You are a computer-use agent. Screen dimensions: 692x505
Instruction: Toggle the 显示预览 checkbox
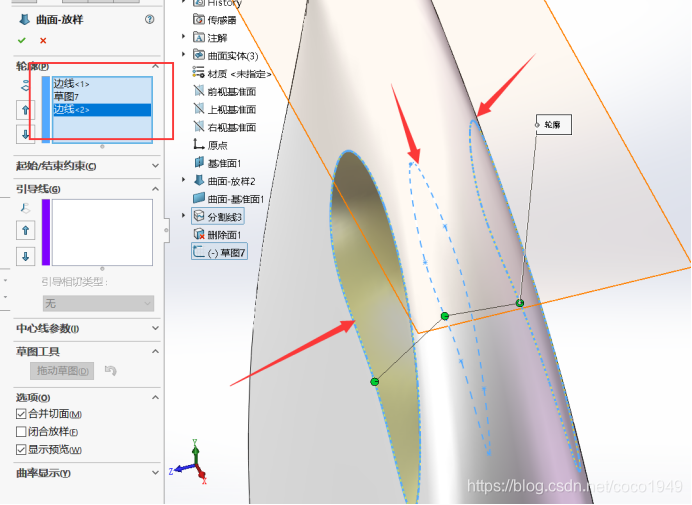[21, 450]
